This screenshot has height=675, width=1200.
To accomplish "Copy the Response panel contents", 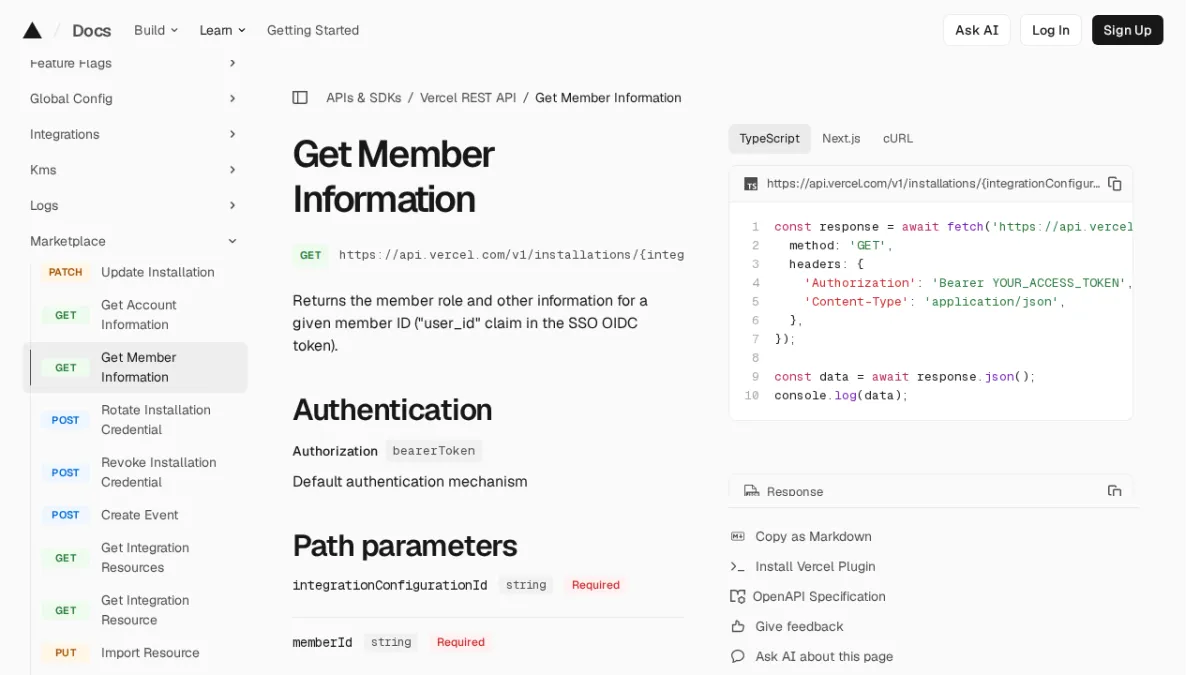I will point(1115,491).
